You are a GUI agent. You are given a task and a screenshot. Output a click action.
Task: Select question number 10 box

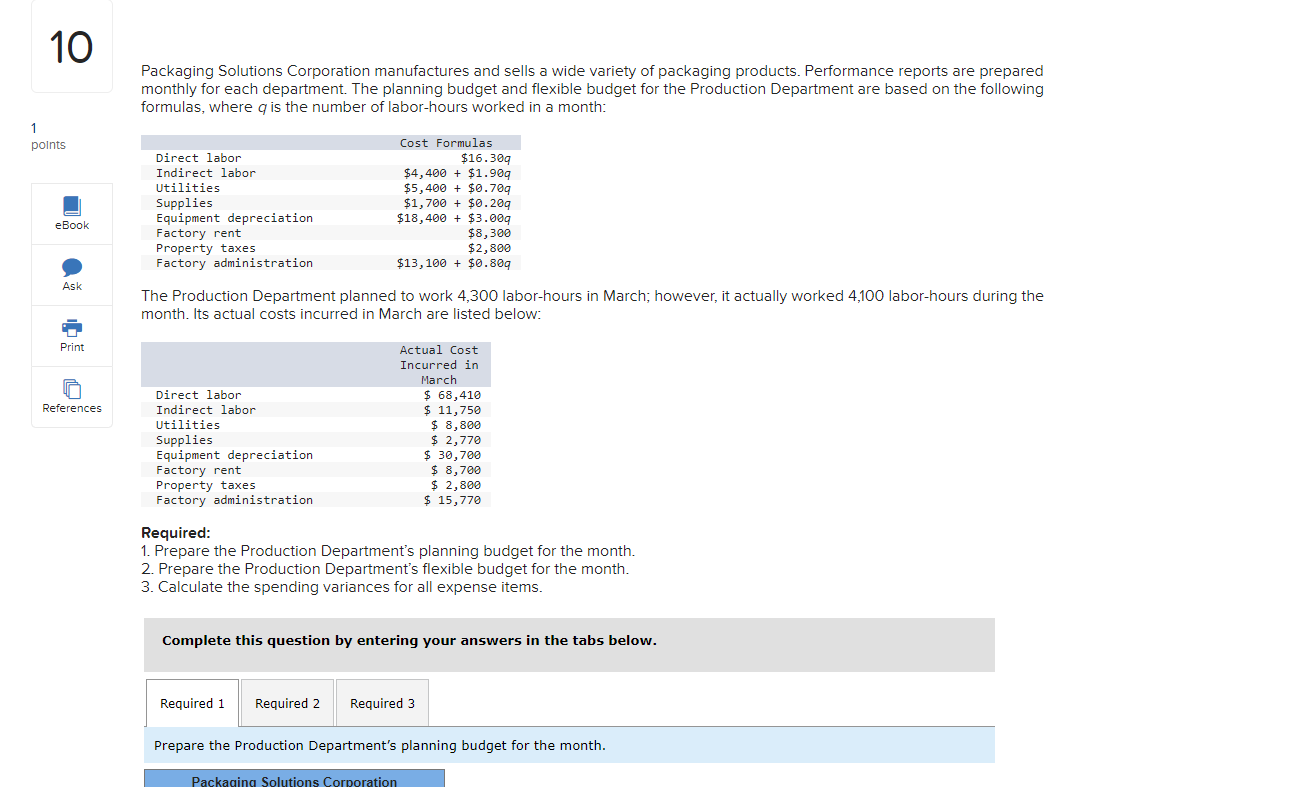(x=72, y=47)
